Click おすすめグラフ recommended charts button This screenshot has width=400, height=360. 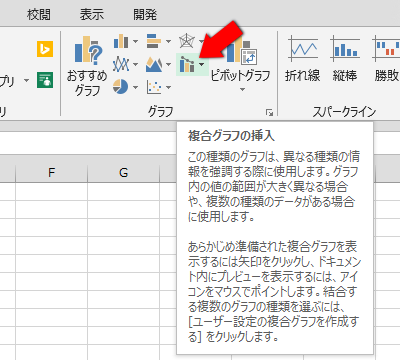point(87,65)
